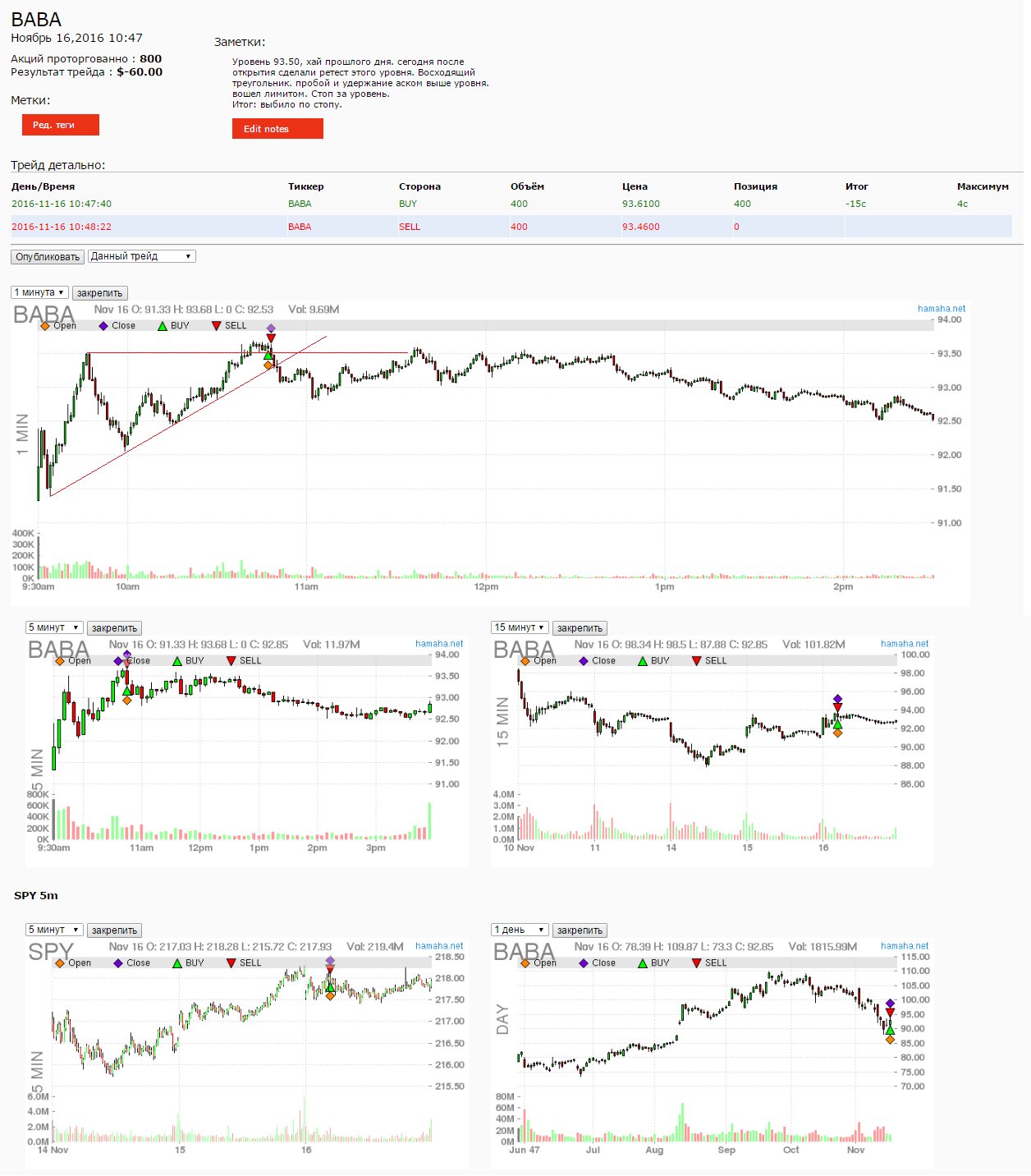Open the 5 минут dropdown above the BABA chart
This screenshot has height=1176, width=1031.
point(54,627)
